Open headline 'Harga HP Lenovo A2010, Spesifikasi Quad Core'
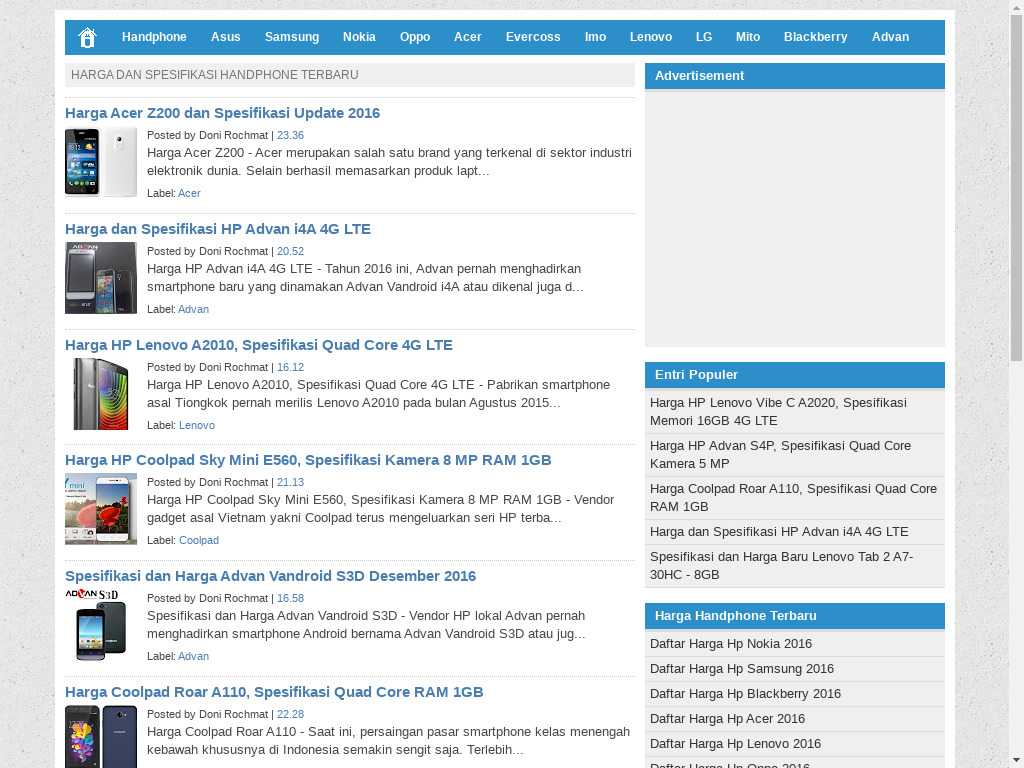Viewport: 1024px width, 768px height. coord(259,345)
